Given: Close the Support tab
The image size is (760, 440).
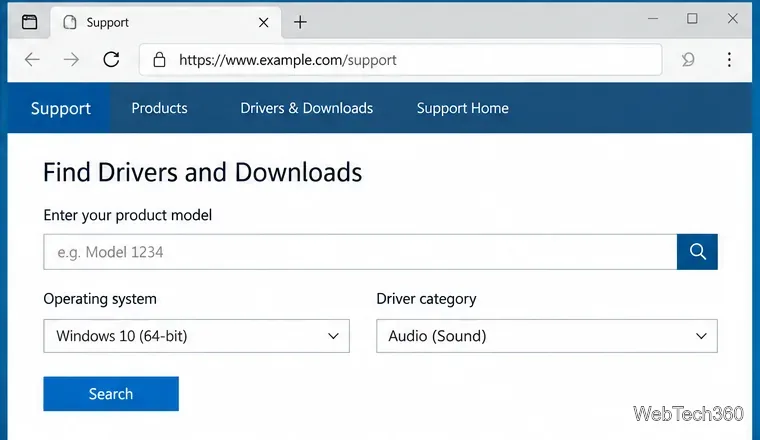Looking at the screenshot, I should coord(263,22).
